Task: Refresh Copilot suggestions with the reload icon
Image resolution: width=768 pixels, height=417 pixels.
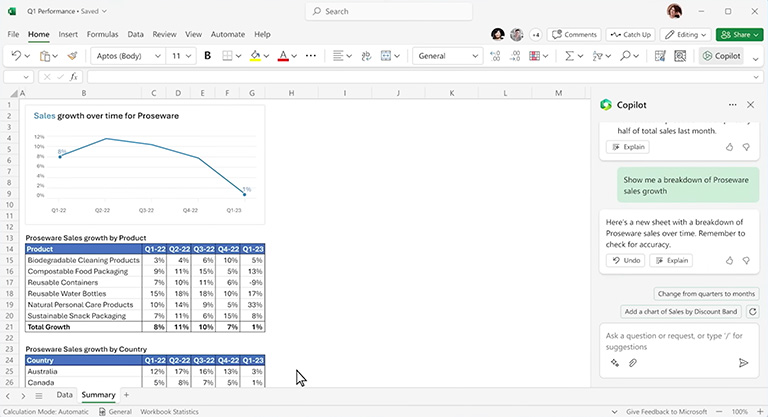Action: (752, 312)
